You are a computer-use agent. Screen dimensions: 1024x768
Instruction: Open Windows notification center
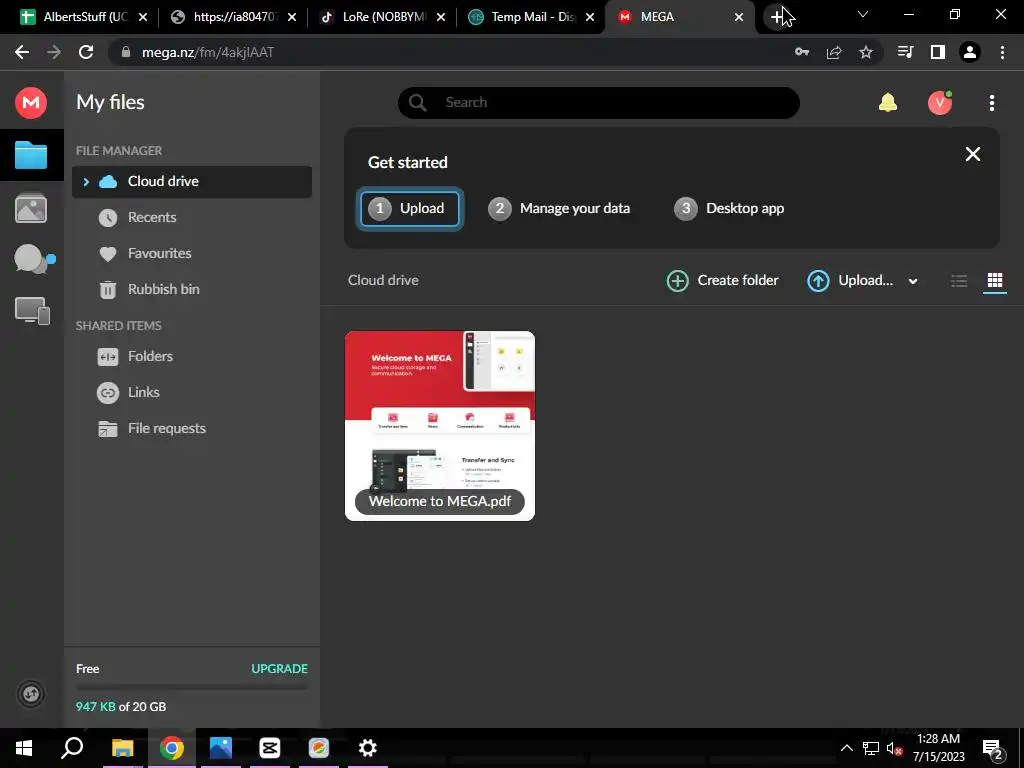(x=993, y=748)
